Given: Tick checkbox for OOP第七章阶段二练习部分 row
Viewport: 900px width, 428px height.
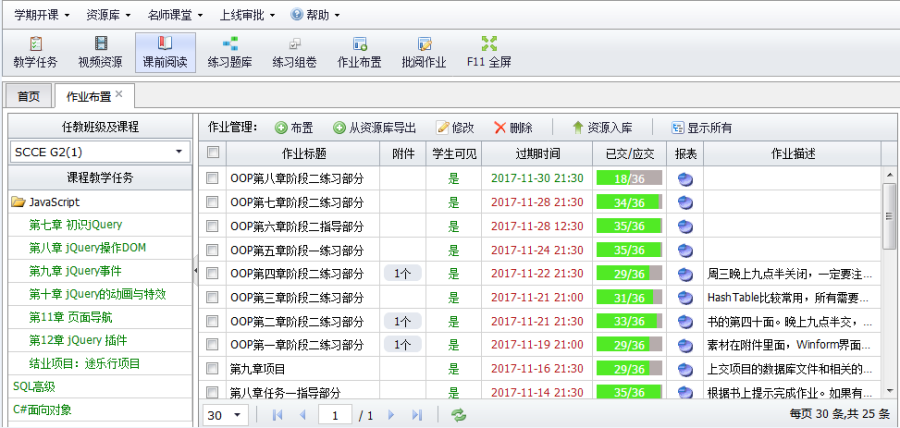Looking at the screenshot, I should [212, 202].
